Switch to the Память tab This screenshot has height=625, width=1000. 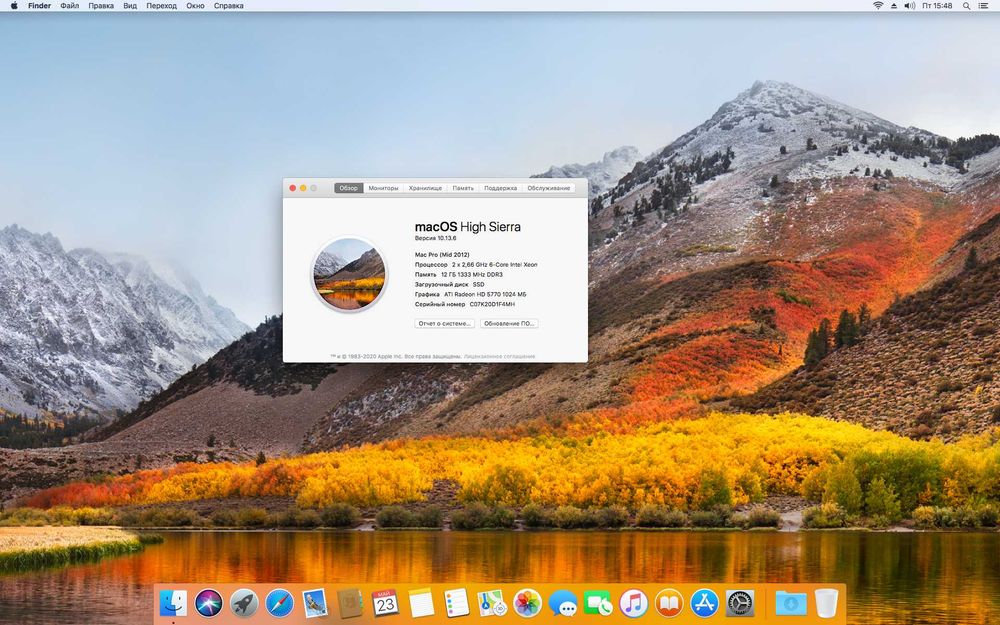point(463,188)
